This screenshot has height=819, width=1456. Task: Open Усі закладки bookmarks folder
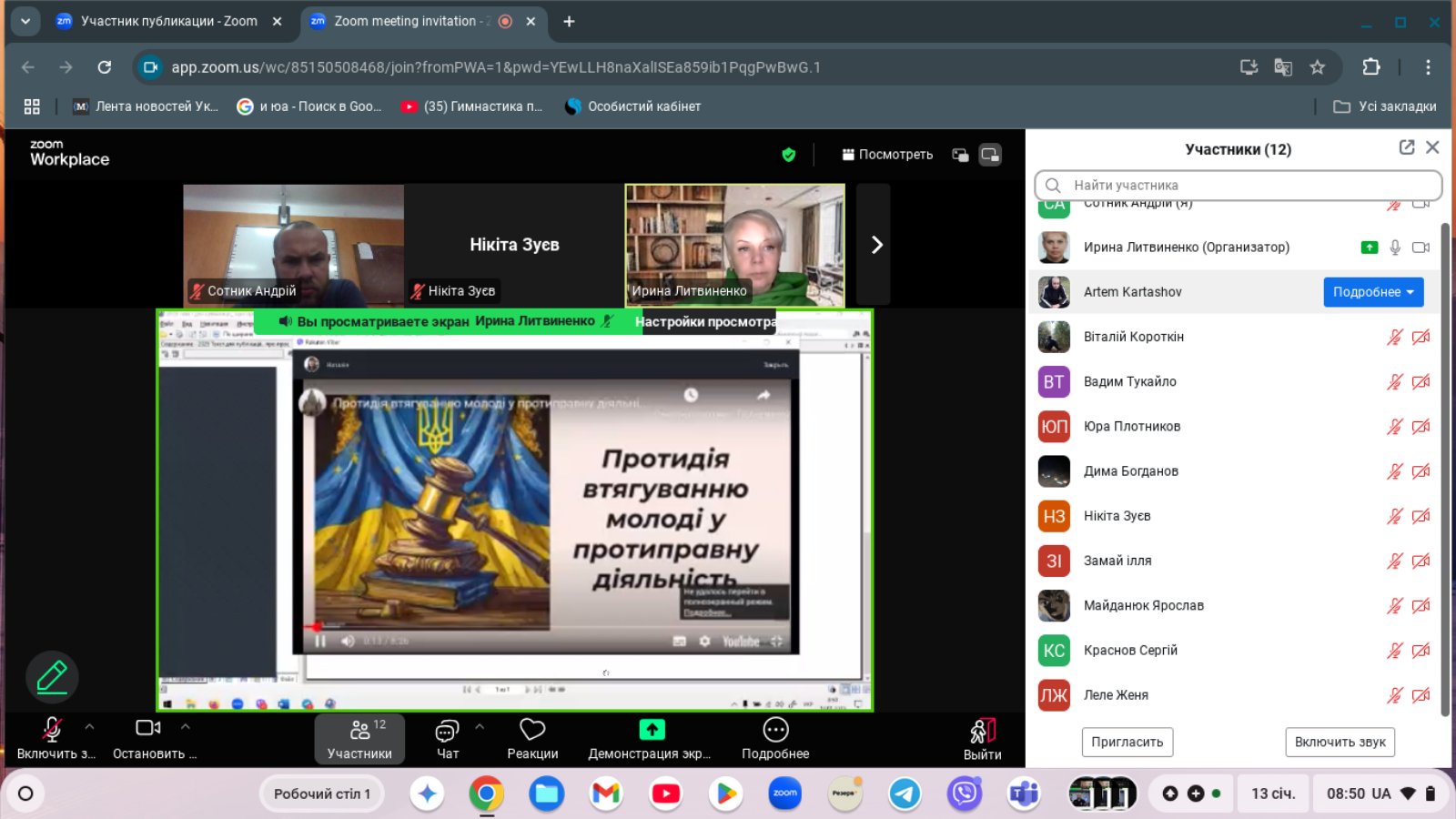1385,106
